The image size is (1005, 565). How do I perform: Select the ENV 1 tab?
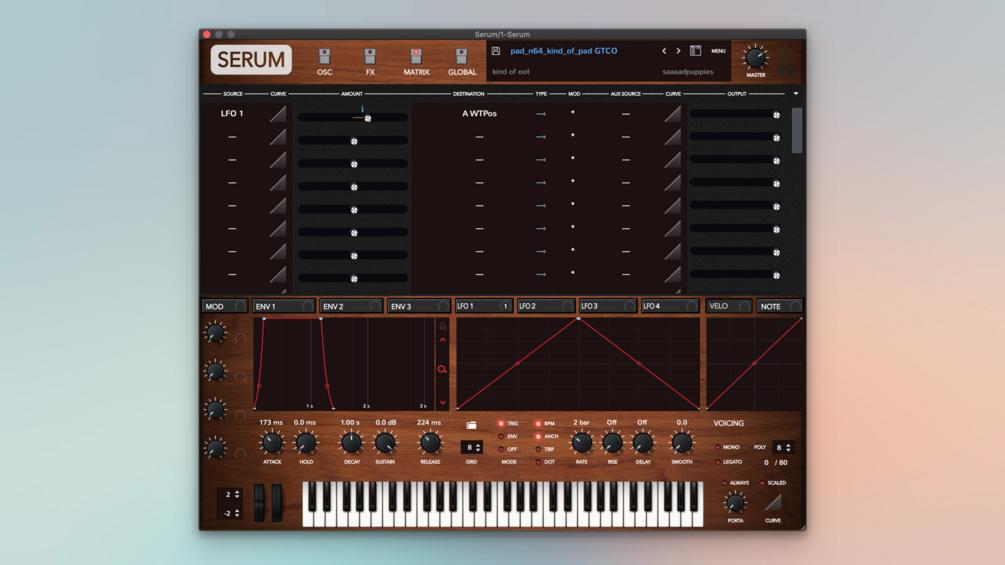(x=283, y=306)
